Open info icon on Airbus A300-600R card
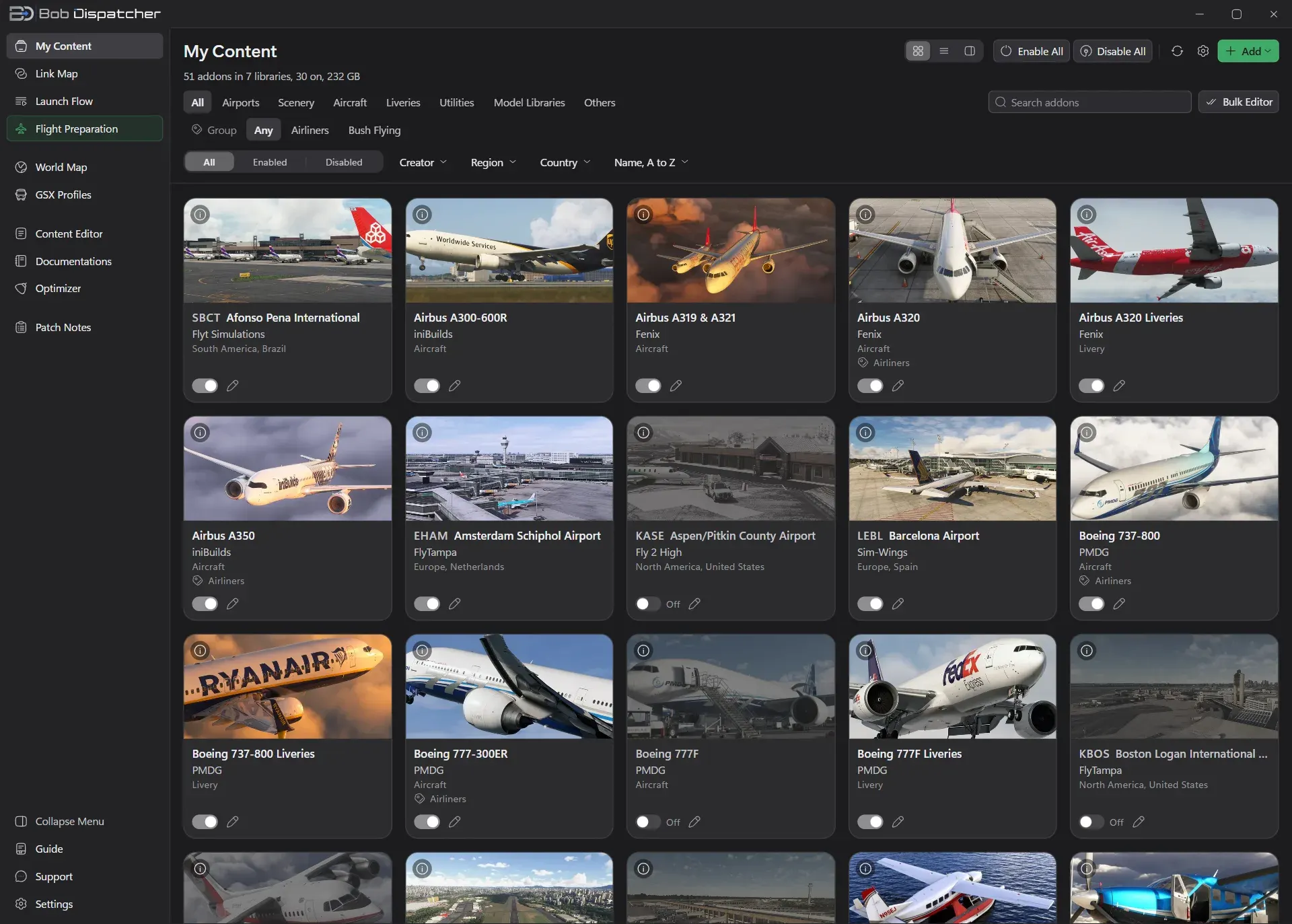 [x=422, y=215]
